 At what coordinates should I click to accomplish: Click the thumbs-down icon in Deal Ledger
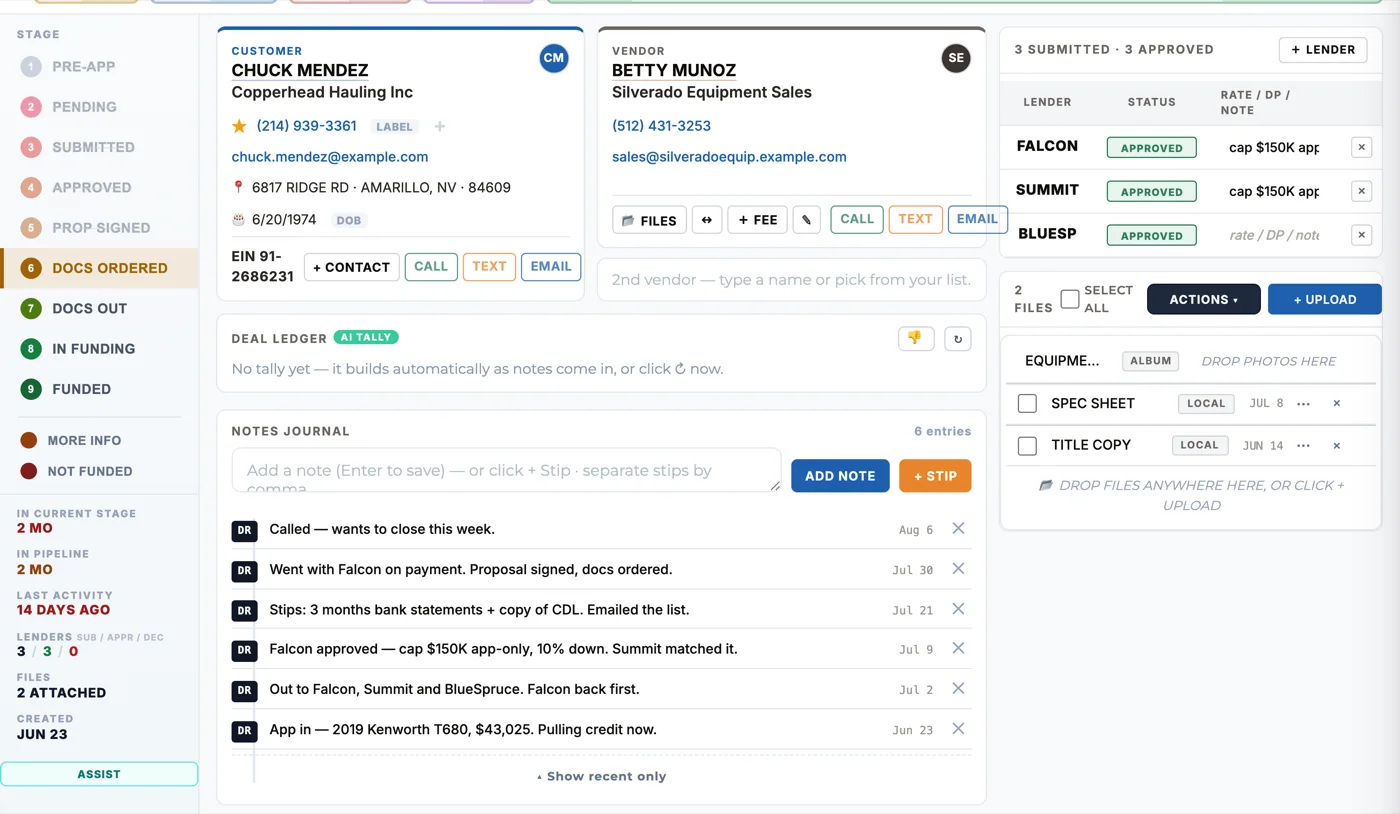tap(916, 339)
